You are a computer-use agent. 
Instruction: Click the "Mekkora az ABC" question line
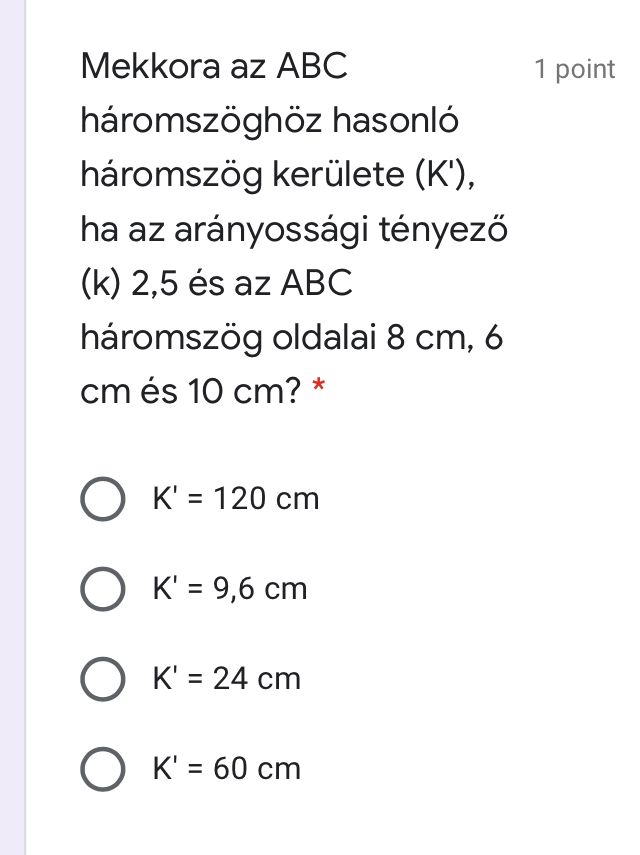pos(214,67)
